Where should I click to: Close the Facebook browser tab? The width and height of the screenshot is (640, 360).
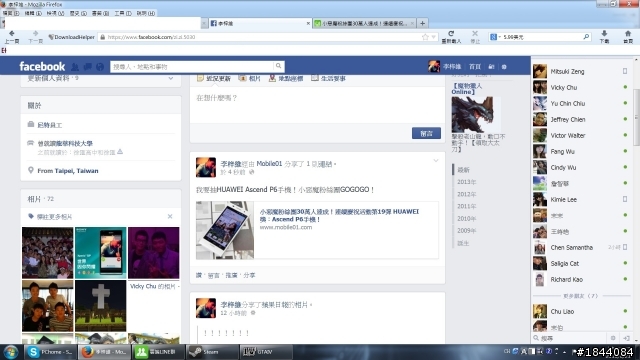[x=308, y=23]
